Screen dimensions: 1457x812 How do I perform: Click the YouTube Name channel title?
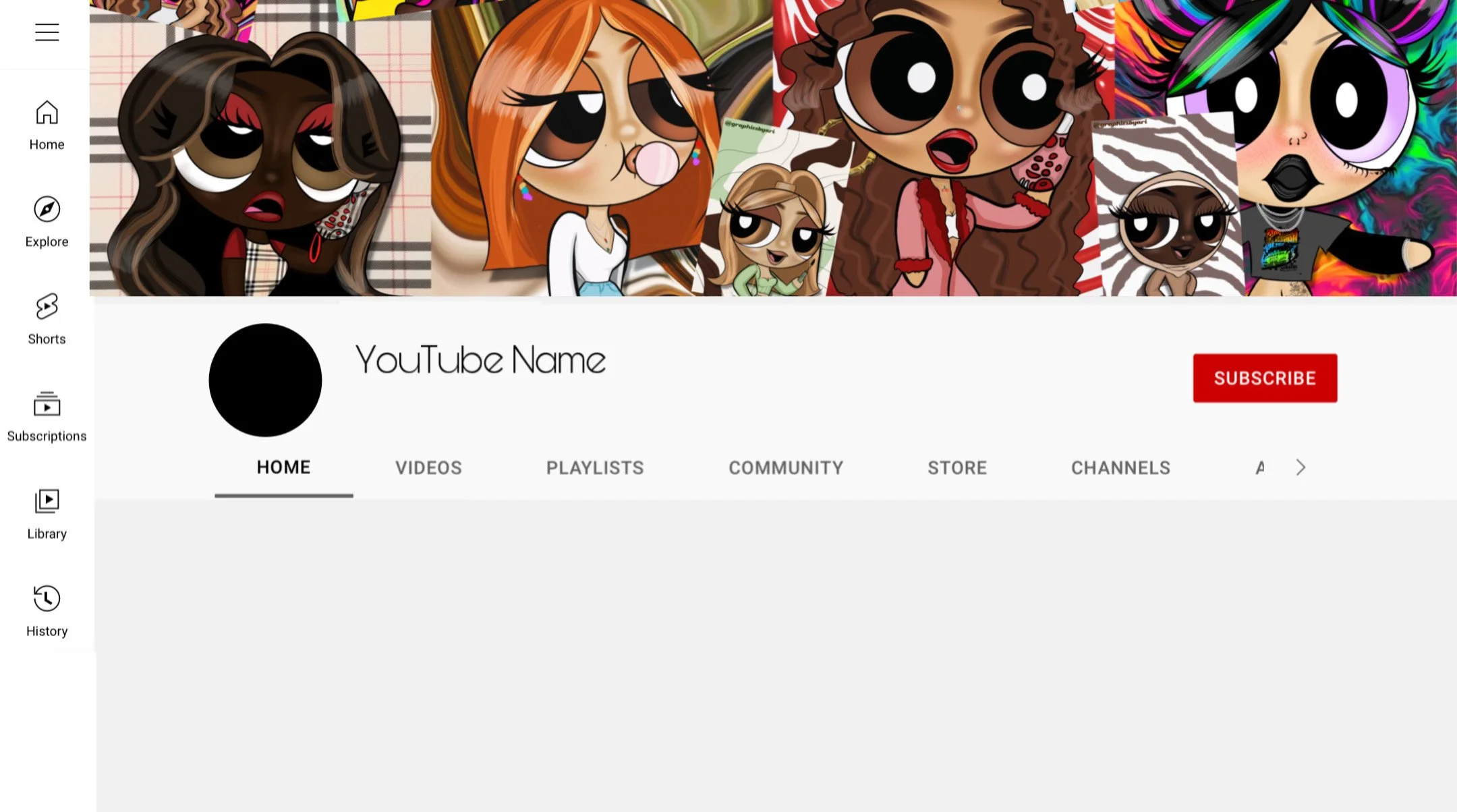pos(480,359)
